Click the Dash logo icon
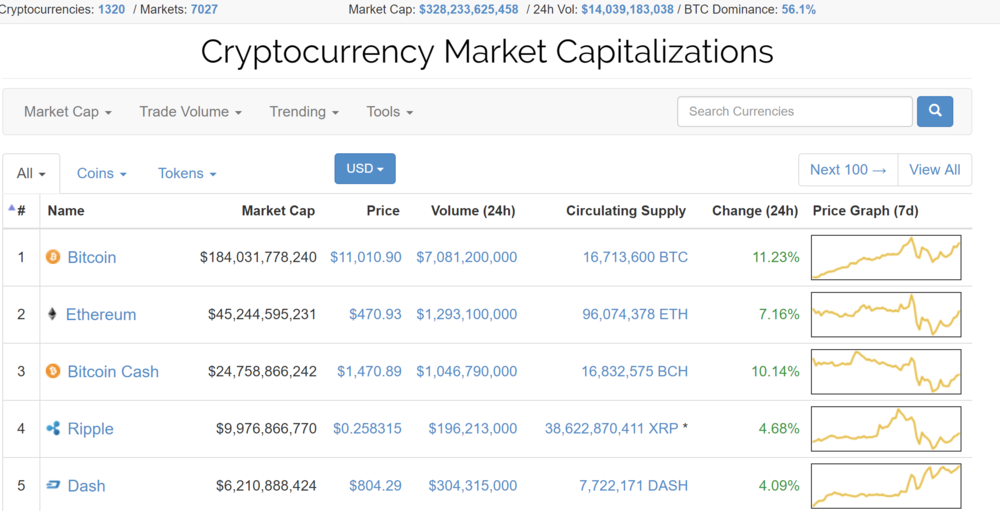1000x511 pixels. [53, 485]
